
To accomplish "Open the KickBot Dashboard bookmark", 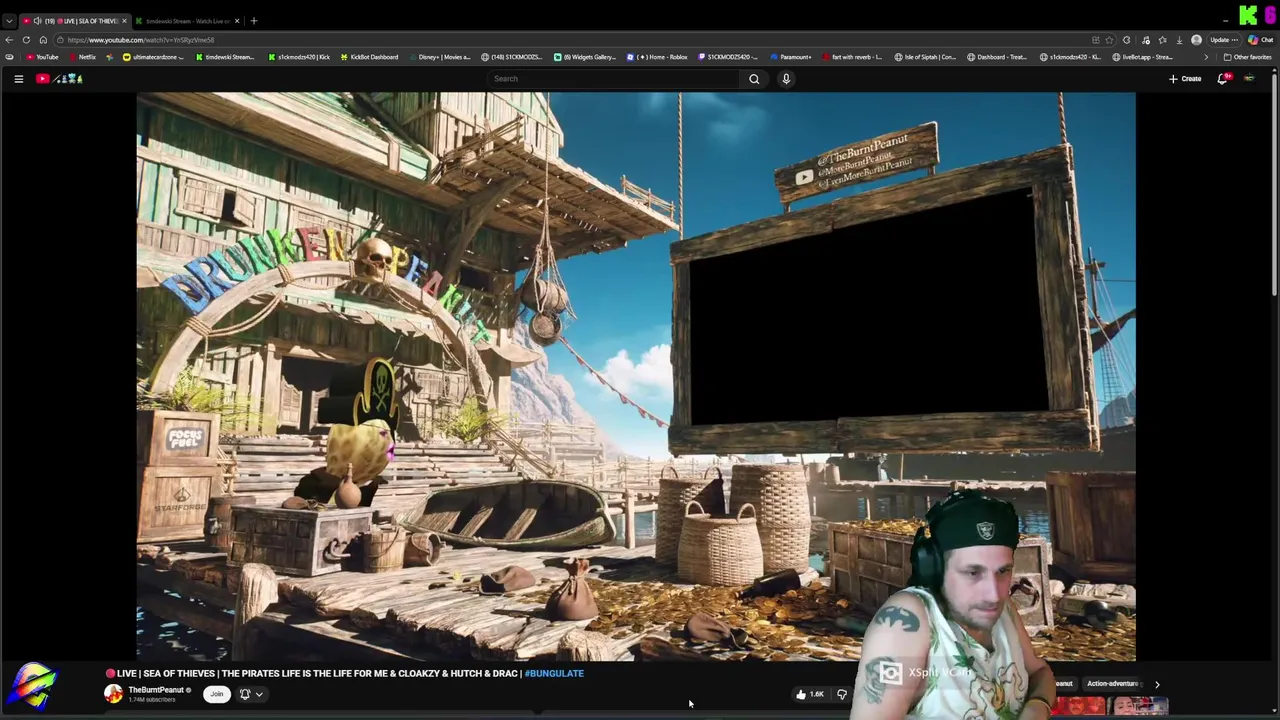I will pyautogui.click(x=369, y=57).
